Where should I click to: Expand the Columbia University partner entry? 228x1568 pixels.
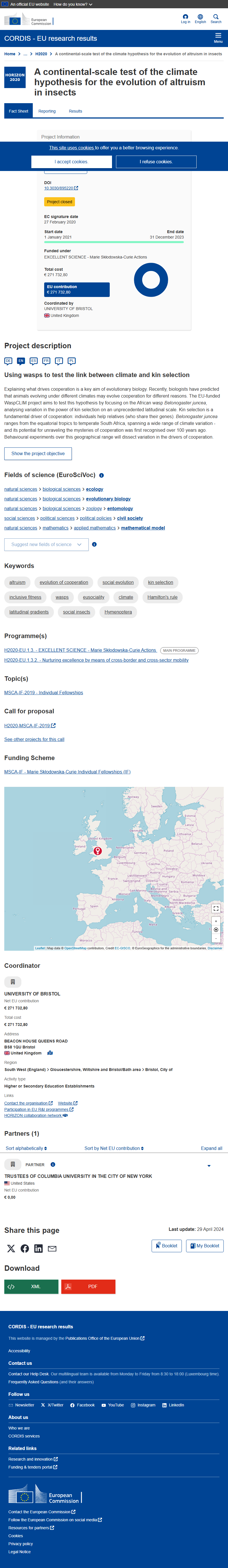(x=209, y=1166)
